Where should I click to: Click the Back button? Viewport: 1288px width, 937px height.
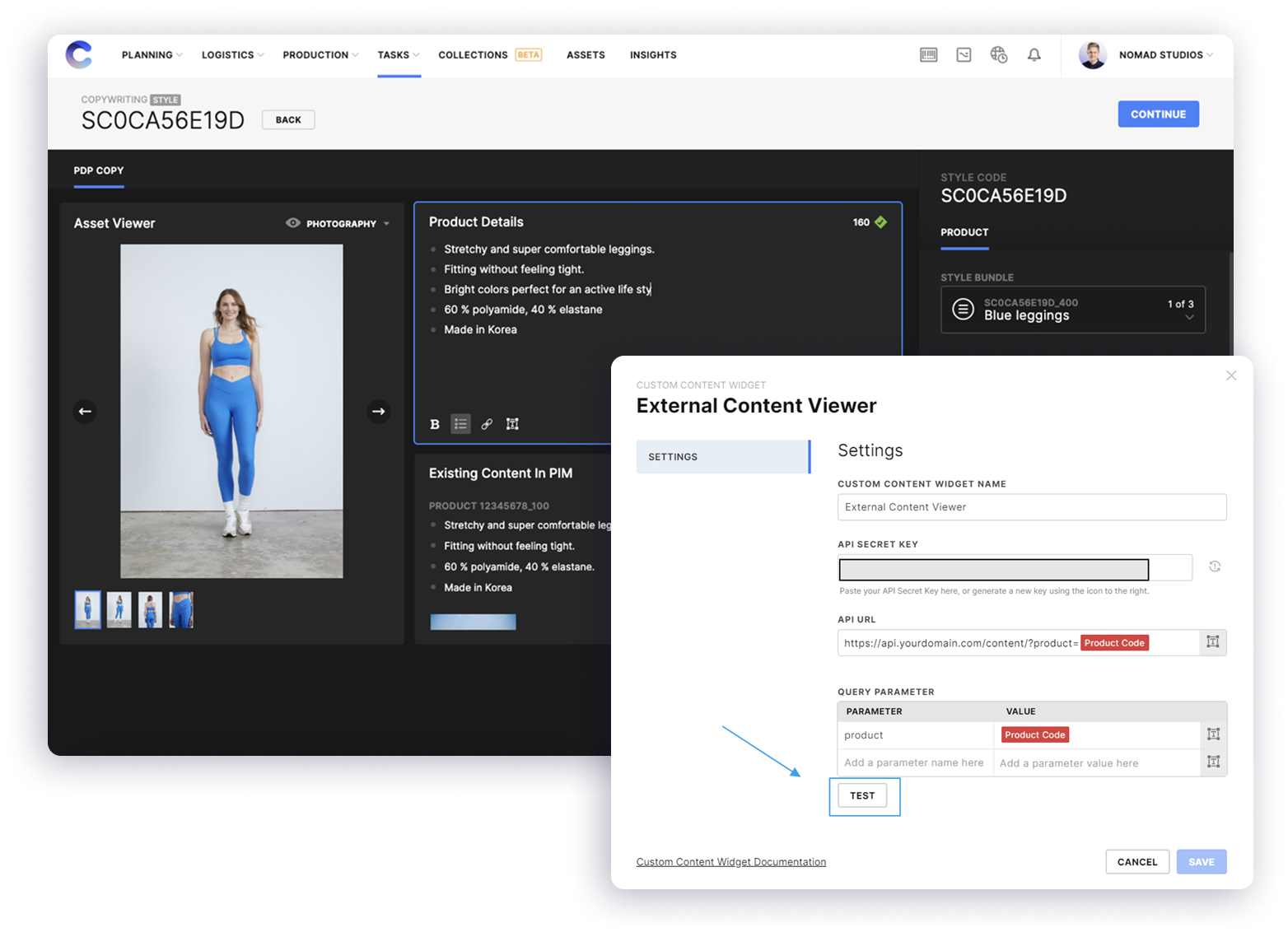pyautogui.click(x=288, y=120)
